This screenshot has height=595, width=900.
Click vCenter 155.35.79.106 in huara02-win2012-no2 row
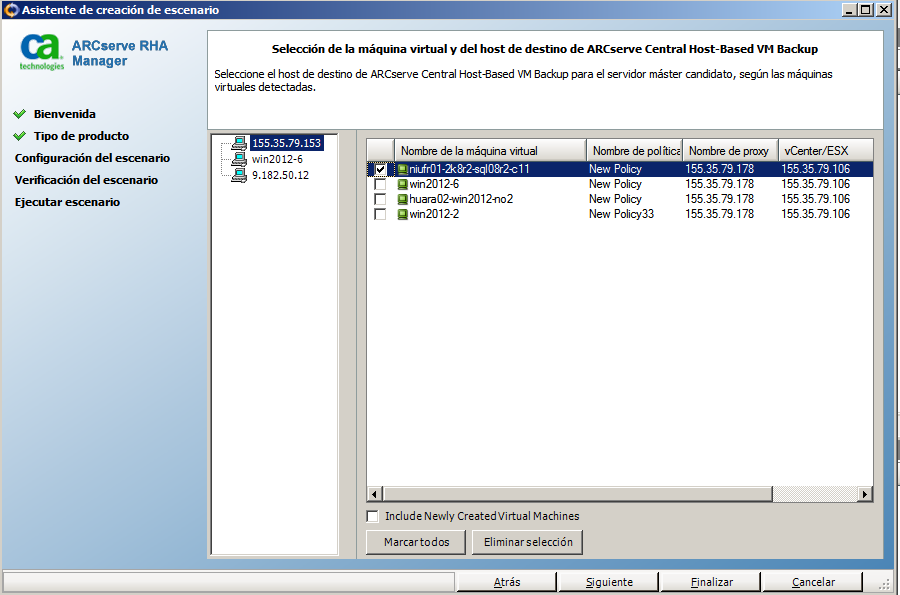point(815,199)
